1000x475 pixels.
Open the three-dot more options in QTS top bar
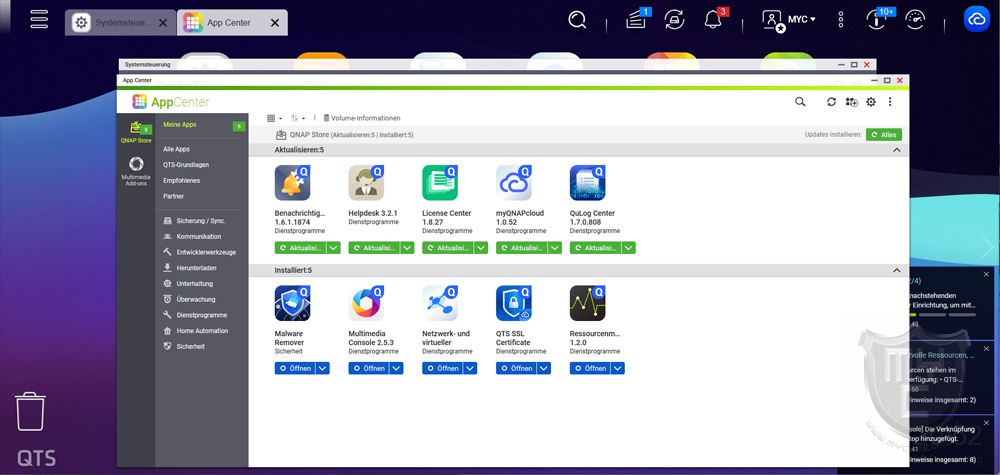point(841,20)
